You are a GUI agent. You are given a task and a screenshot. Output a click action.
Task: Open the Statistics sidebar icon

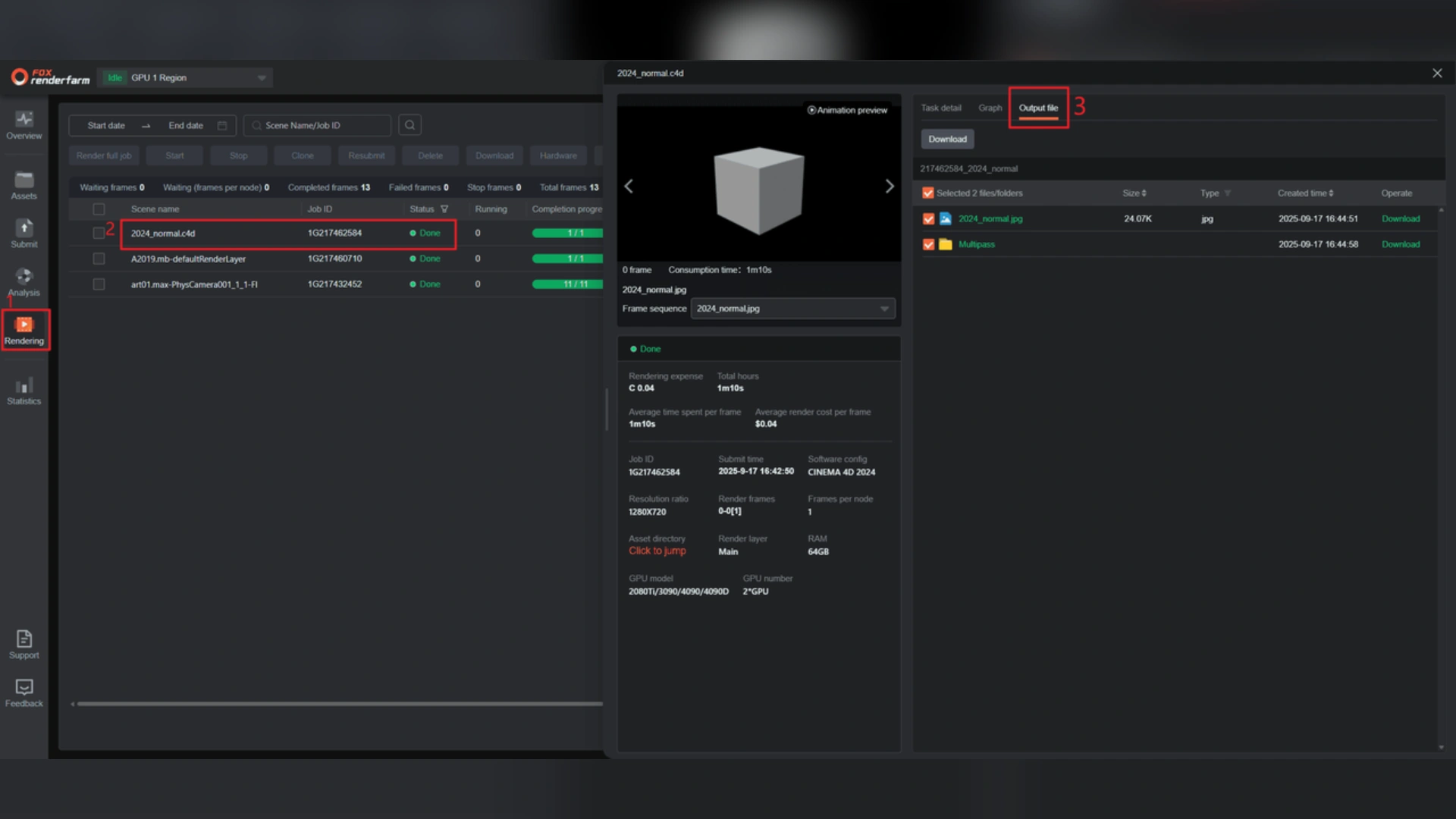(24, 391)
